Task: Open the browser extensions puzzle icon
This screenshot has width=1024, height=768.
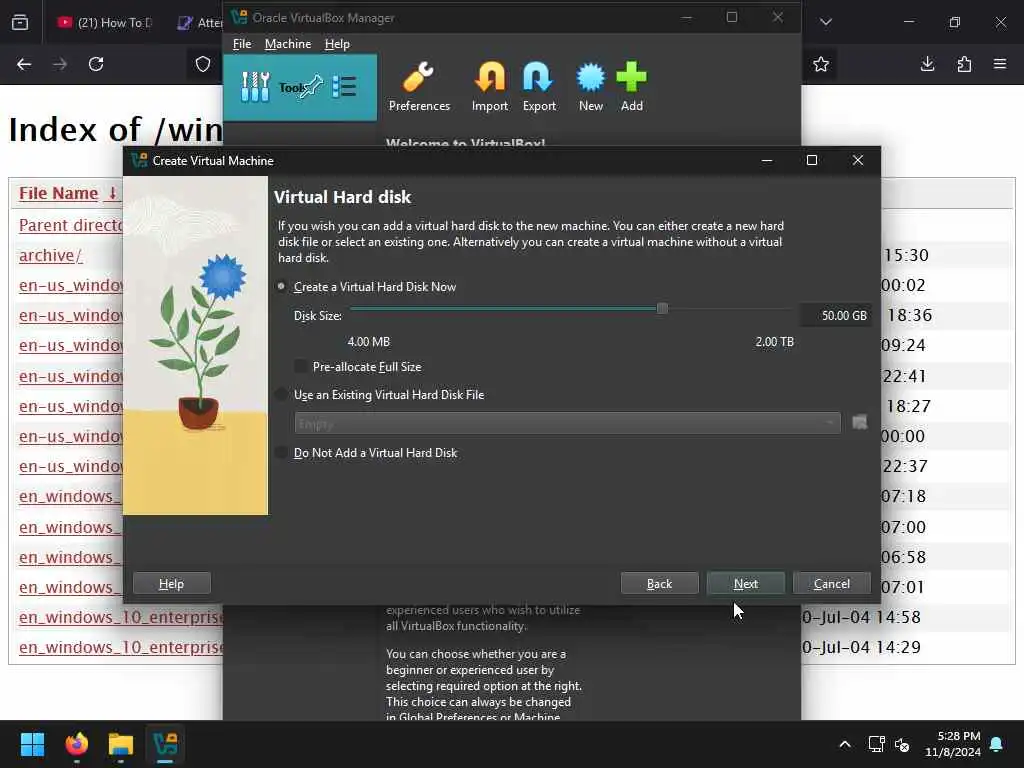Action: coord(964,64)
